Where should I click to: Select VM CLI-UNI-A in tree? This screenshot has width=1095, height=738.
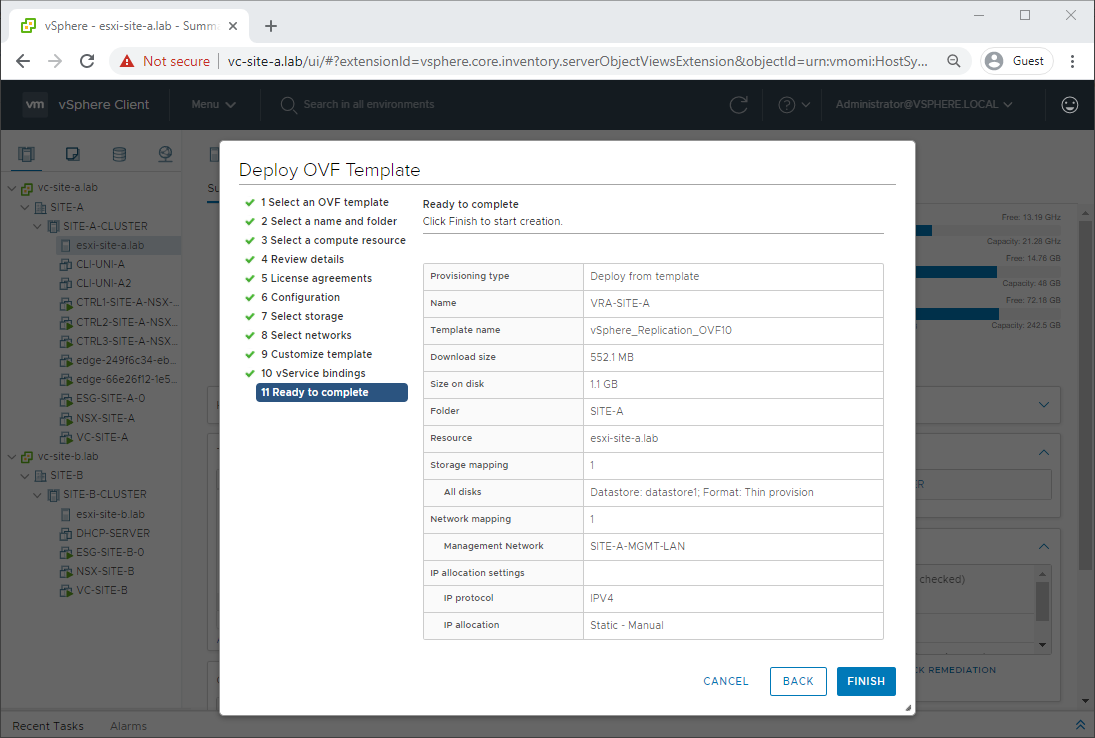[100, 265]
